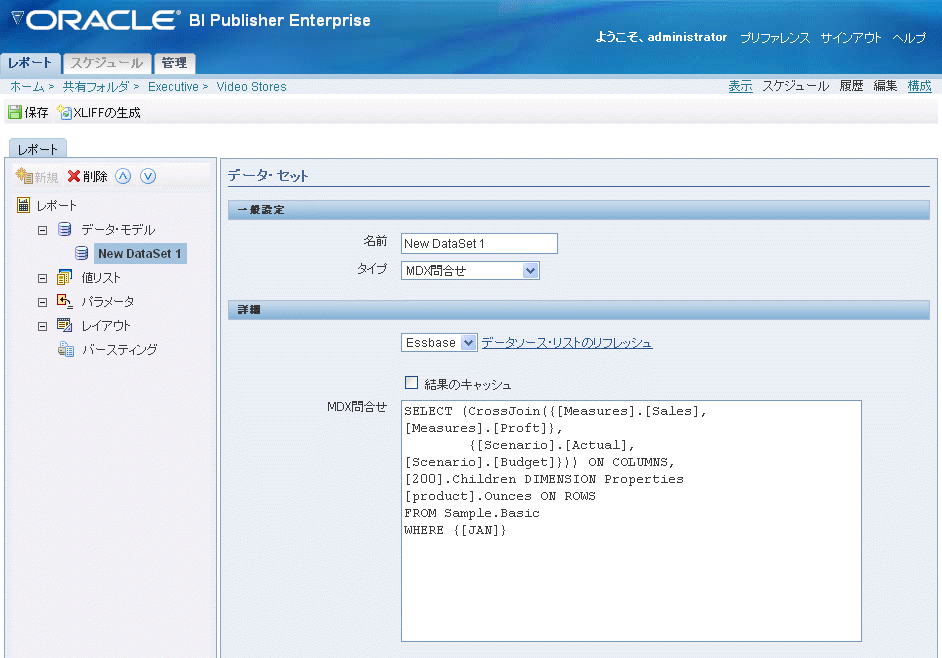This screenshot has width=942, height=658.
Task: Select レイアウト label in the tree
Action: coord(106,326)
